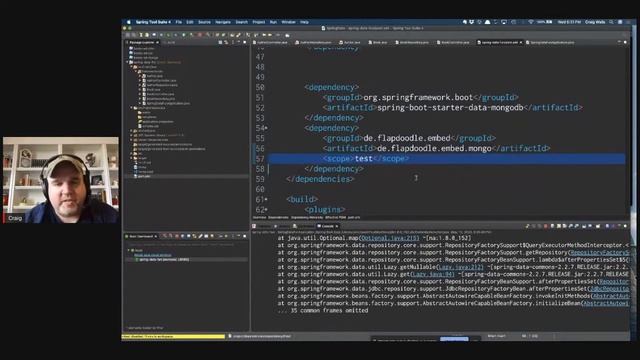Select the Package Explorer view tab
Image resolution: width=640 pixels, height=360 pixels.
click(142, 42)
